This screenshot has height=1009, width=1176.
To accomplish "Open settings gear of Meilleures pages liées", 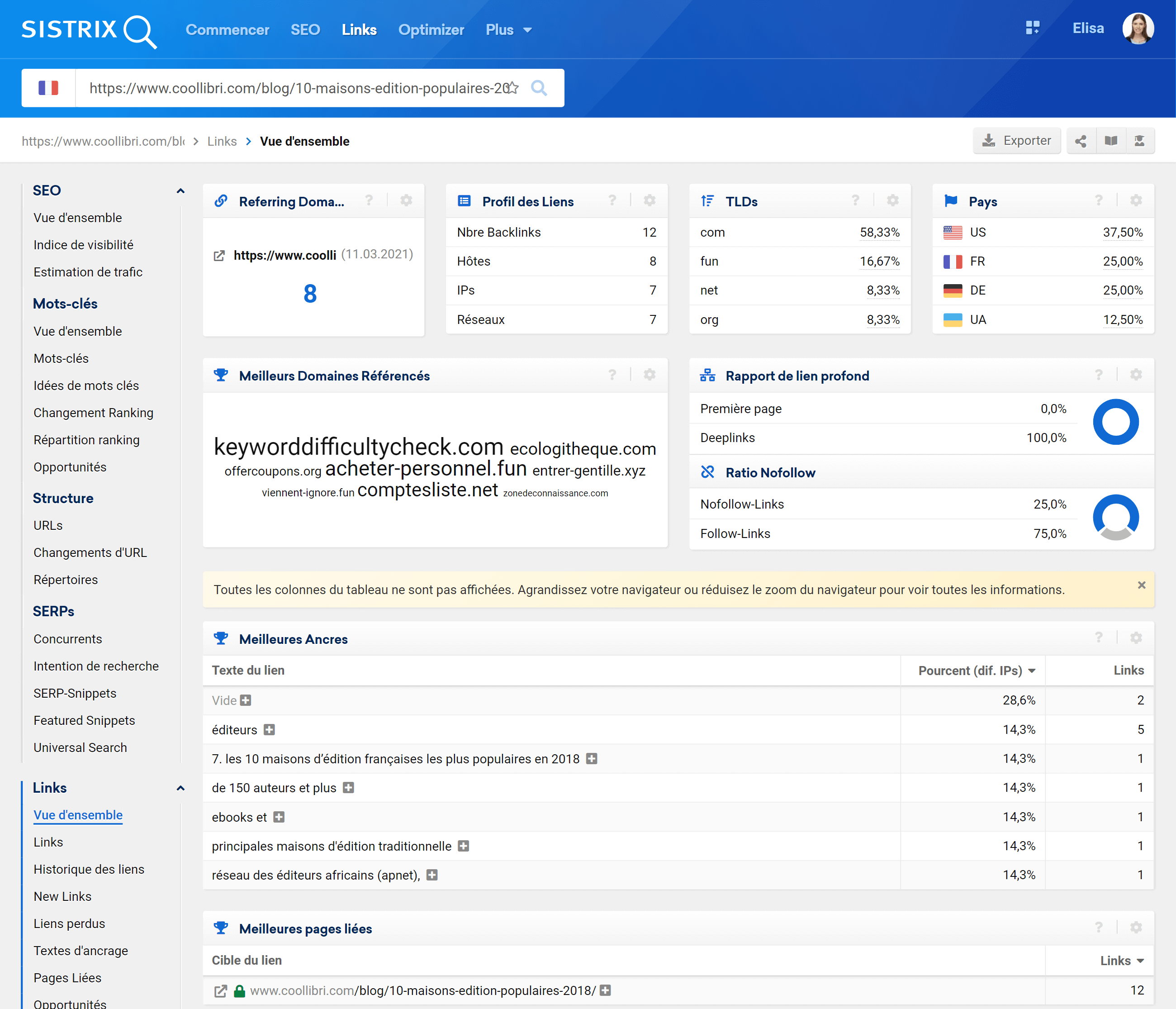I will coord(1136,928).
